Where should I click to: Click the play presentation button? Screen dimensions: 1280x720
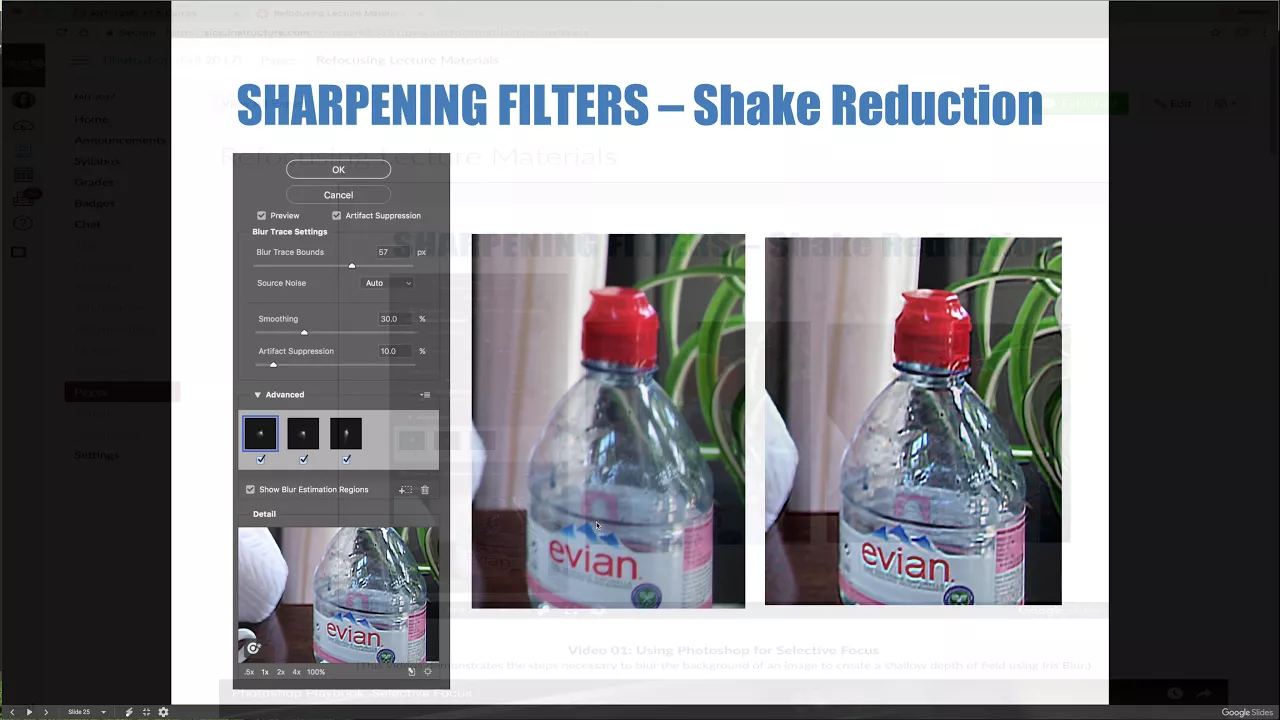coord(28,712)
